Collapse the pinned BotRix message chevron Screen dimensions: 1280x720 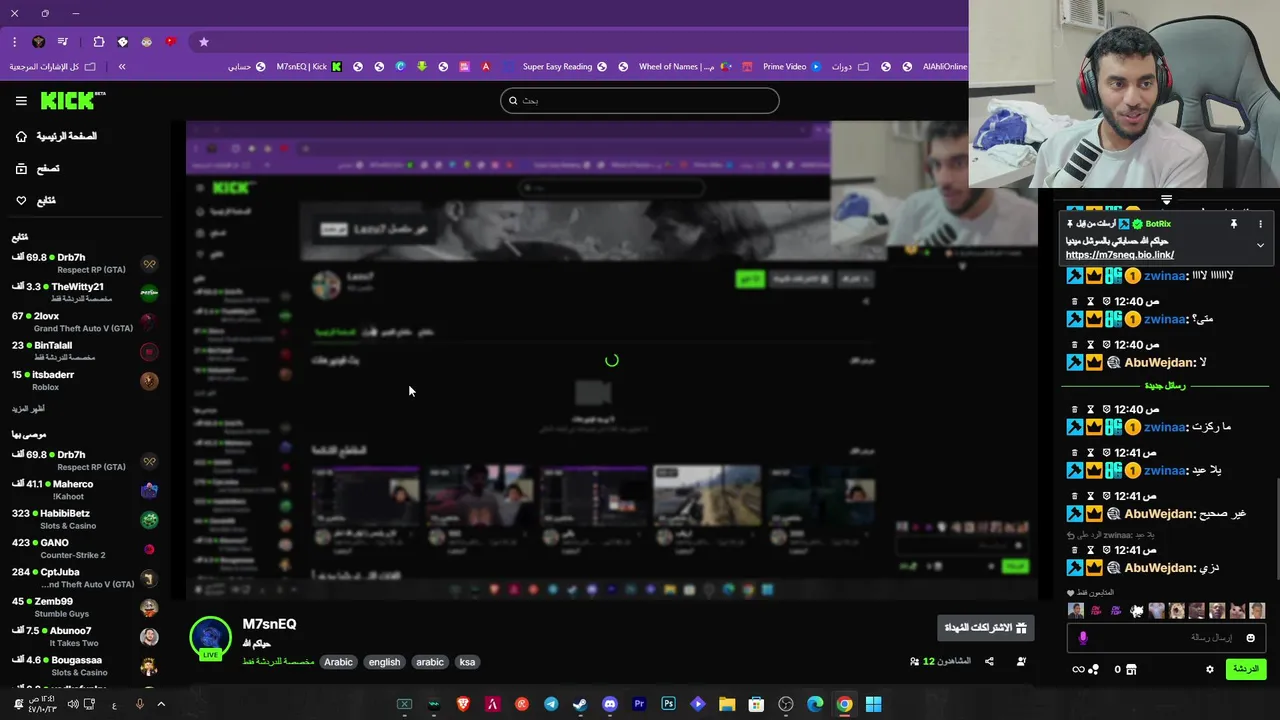pyautogui.click(x=1260, y=245)
